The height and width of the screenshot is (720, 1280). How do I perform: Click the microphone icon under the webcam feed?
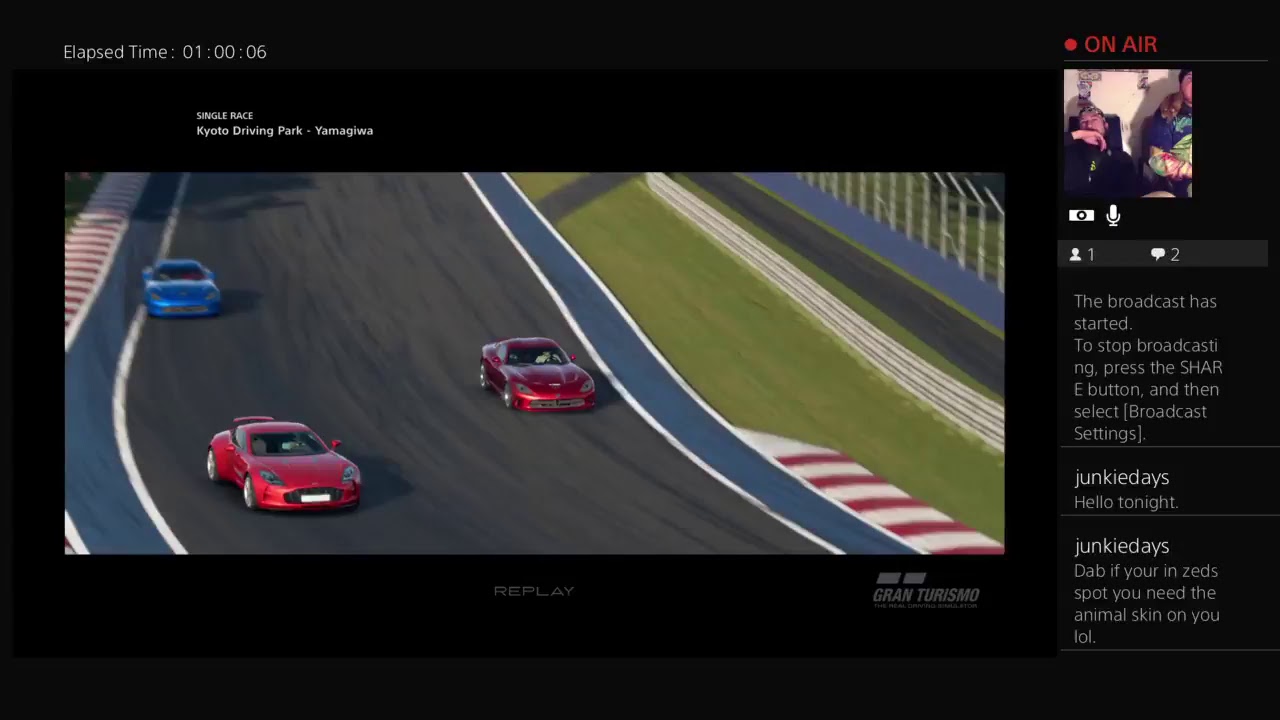click(1113, 215)
